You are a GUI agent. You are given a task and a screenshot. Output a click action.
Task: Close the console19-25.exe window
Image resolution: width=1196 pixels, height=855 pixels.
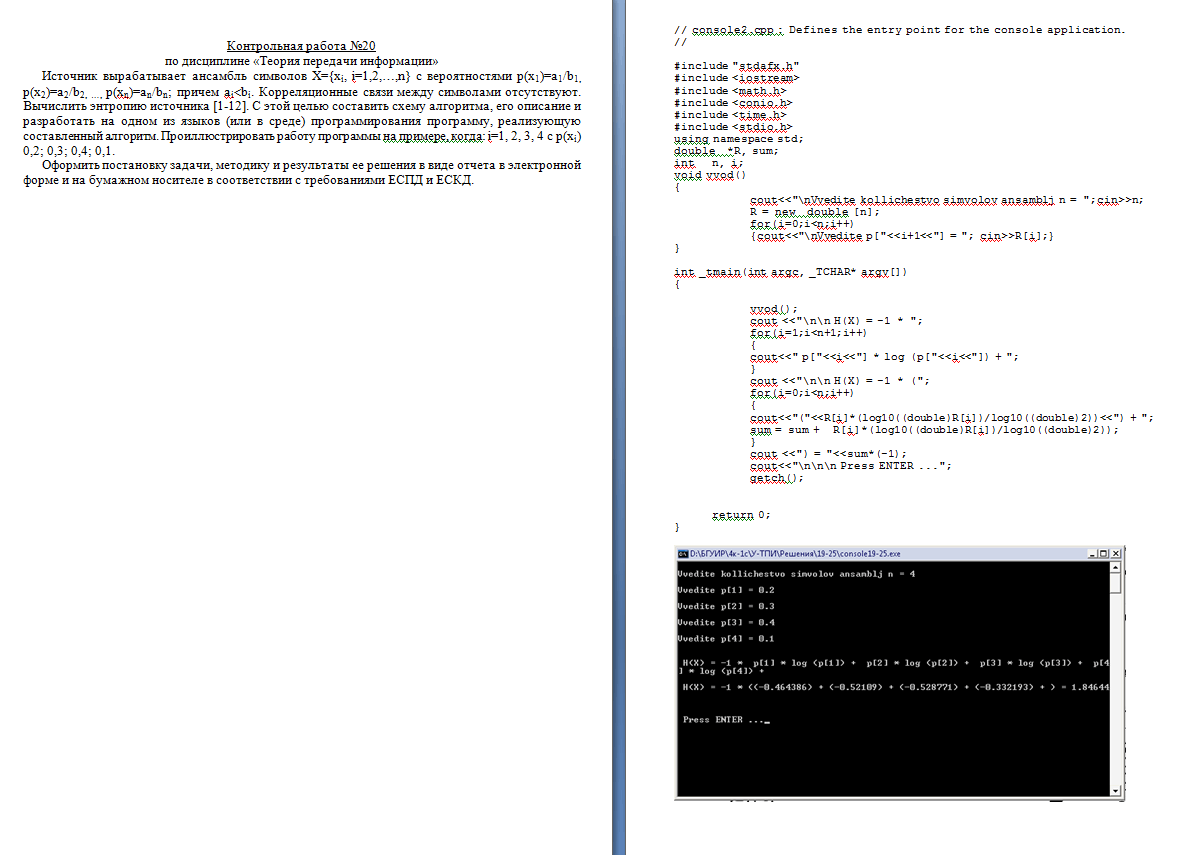click(x=1116, y=554)
